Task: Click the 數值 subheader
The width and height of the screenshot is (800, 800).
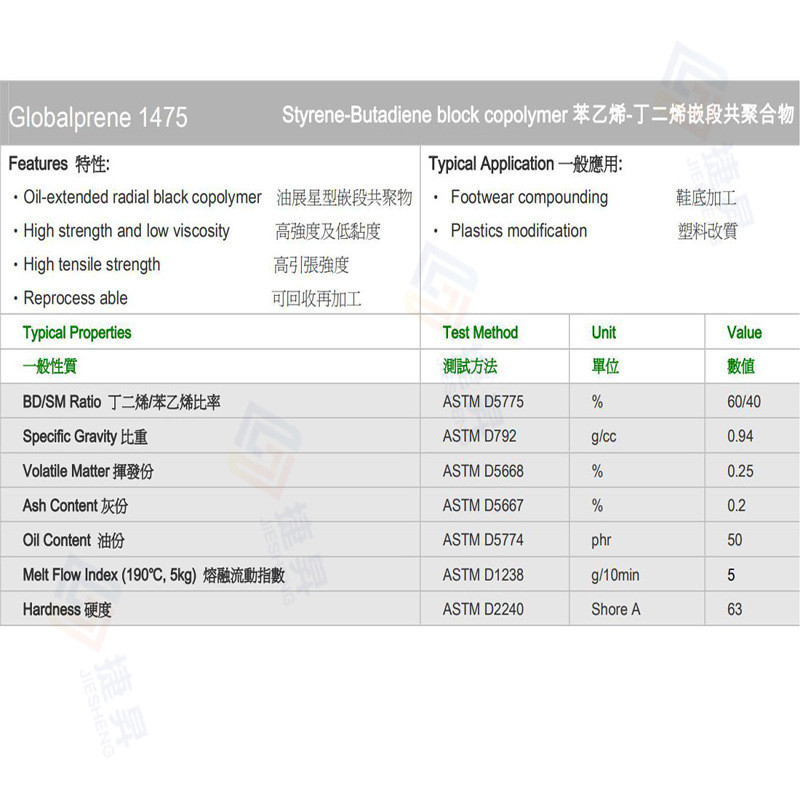Action: tap(741, 366)
